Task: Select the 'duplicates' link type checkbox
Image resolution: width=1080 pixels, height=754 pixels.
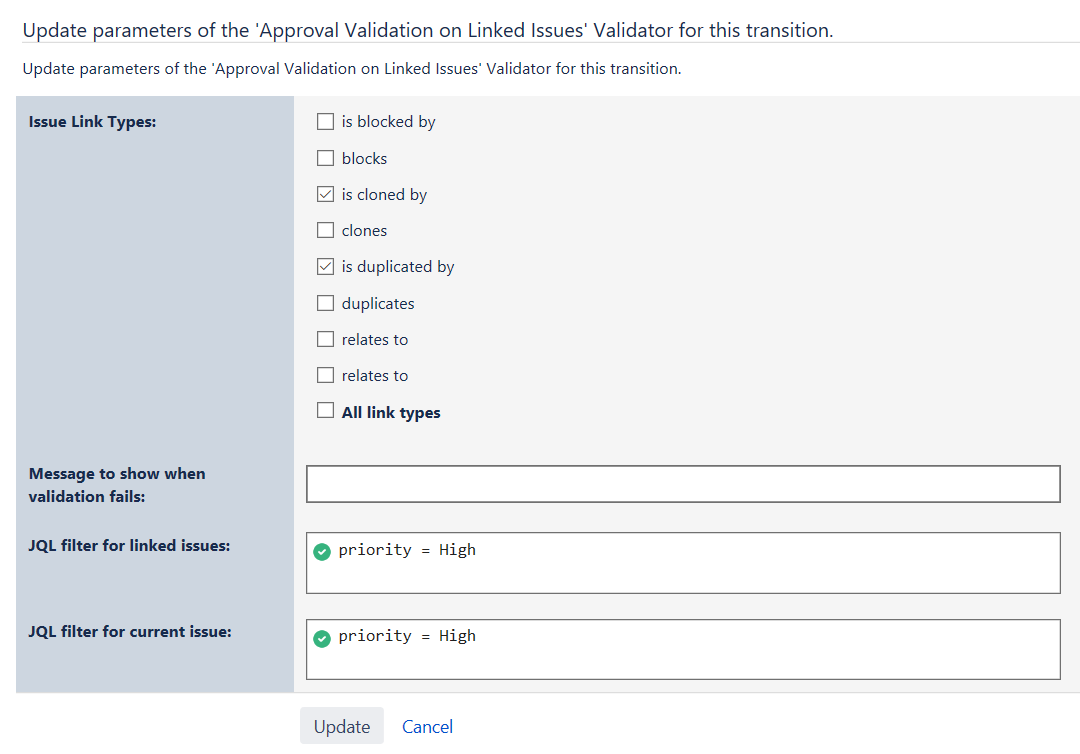Action: [x=325, y=303]
